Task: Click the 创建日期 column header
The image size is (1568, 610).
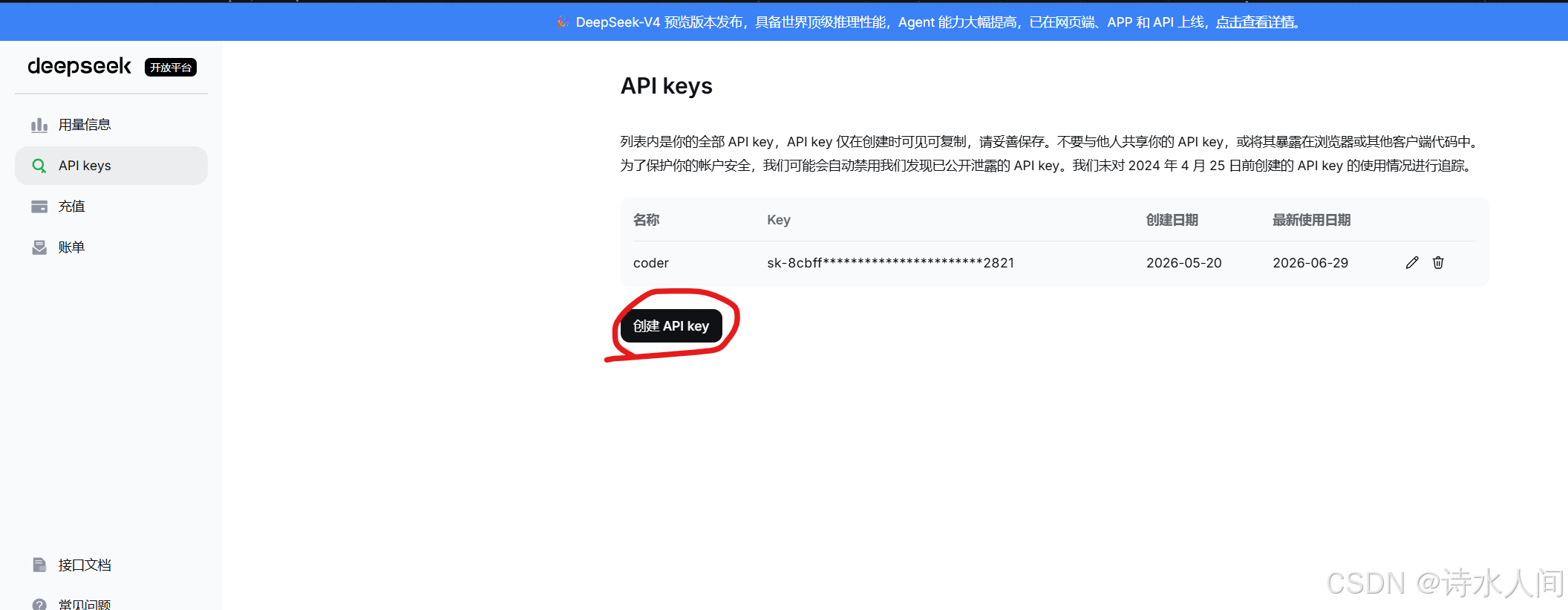Action: click(x=1172, y=220)
